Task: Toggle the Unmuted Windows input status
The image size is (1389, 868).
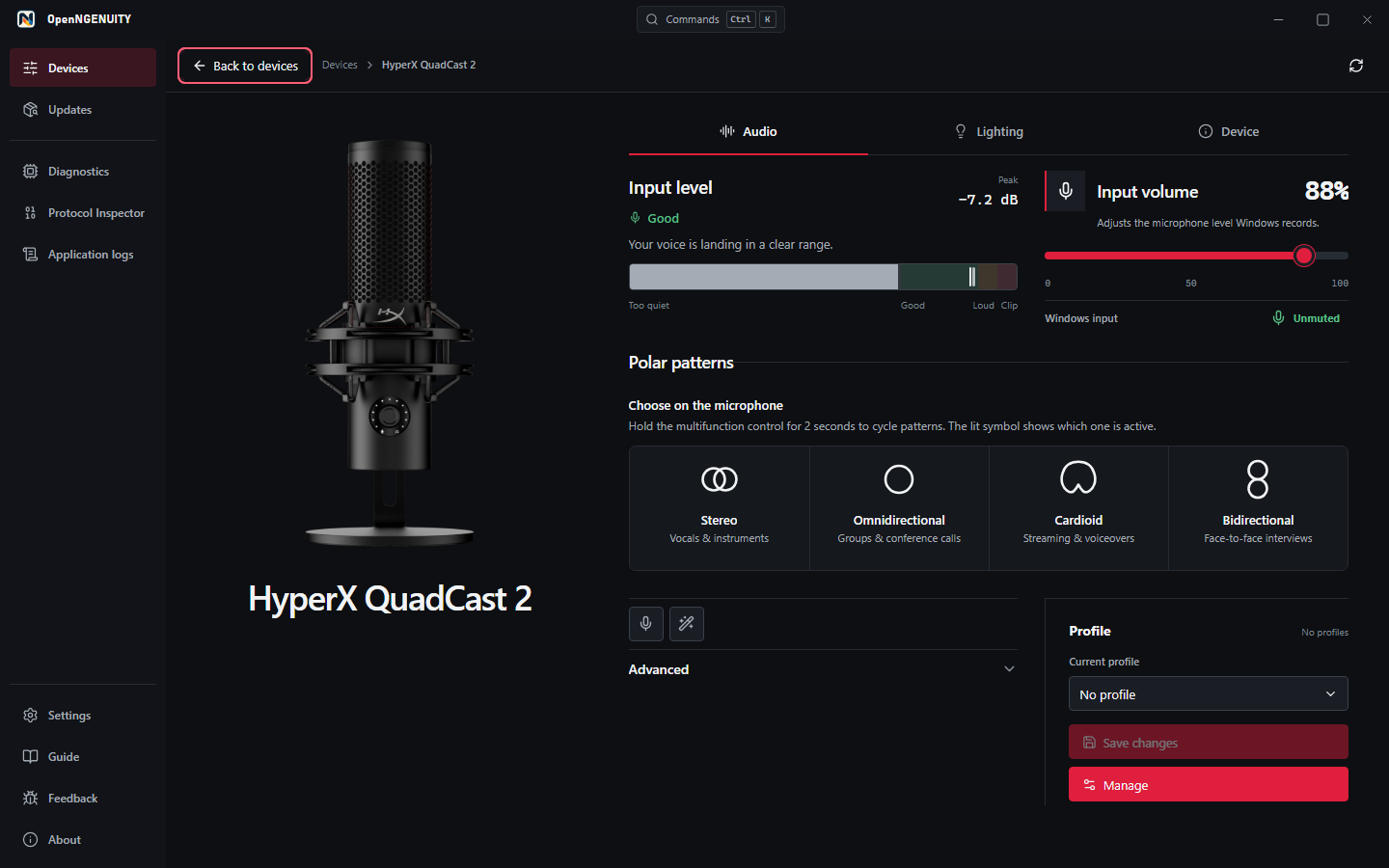Action: [1306, 318]
